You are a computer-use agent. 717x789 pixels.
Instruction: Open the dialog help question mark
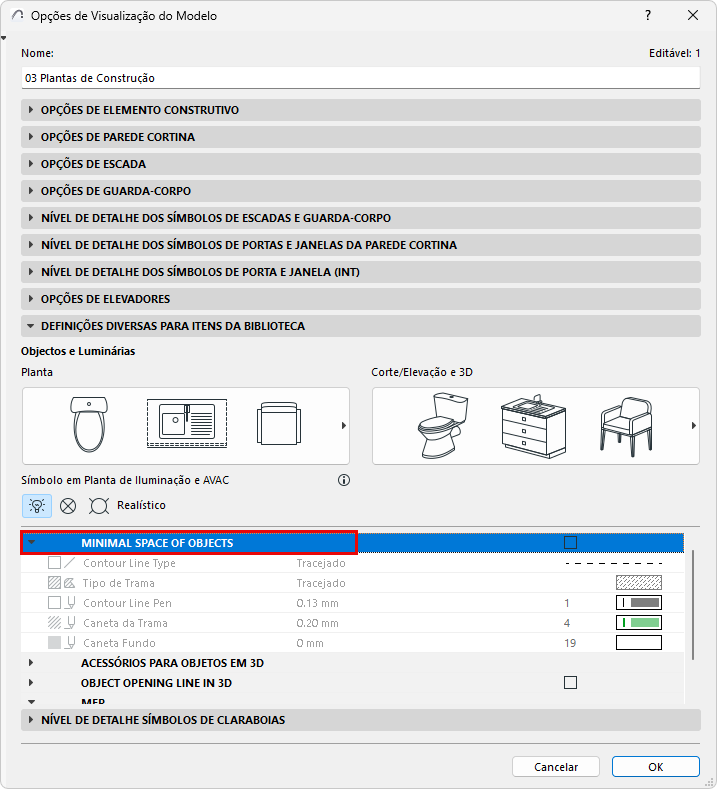(x=648, y=16)
